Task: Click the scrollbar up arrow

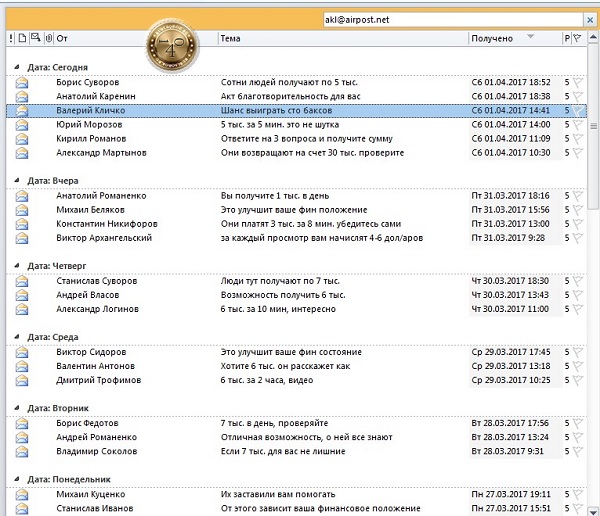Action: [593, 38]
